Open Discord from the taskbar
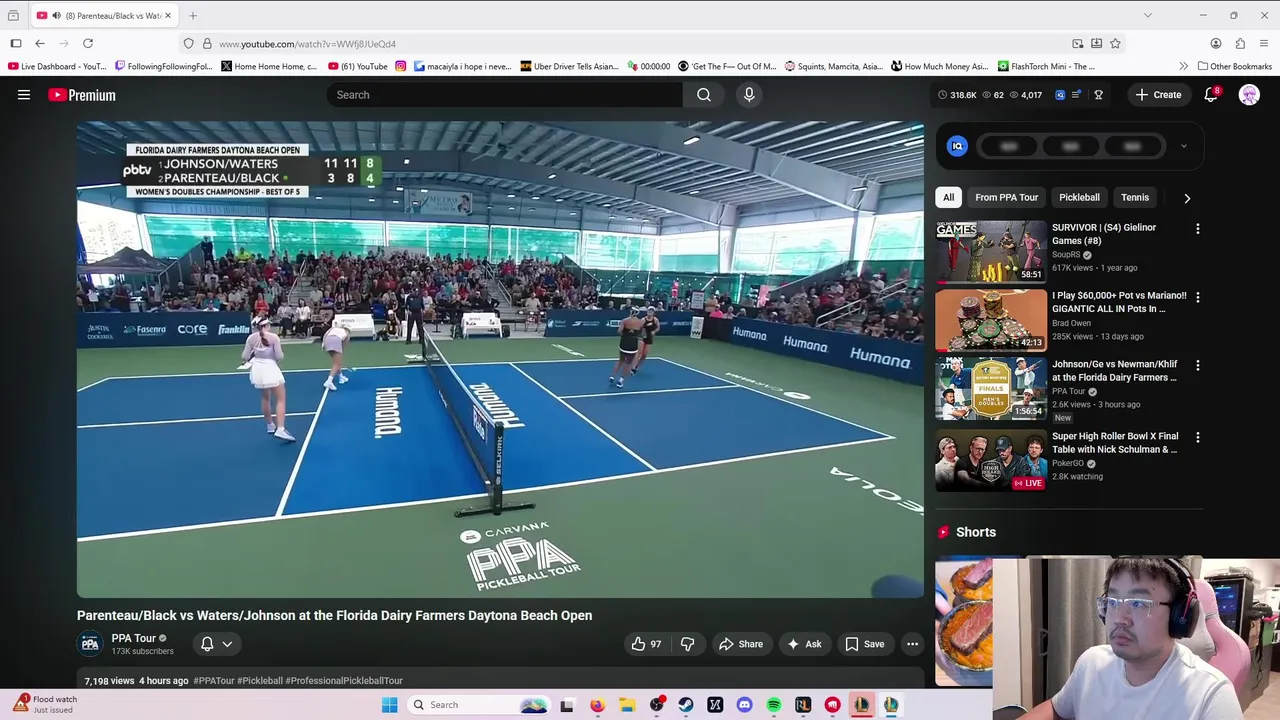Viewport: 1280px width, 720px height. tap(744, 705)
